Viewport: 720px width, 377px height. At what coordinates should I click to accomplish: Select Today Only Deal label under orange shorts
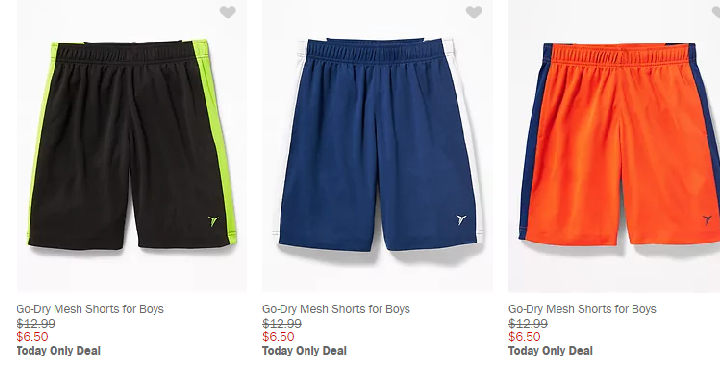(x=550, y=351)
